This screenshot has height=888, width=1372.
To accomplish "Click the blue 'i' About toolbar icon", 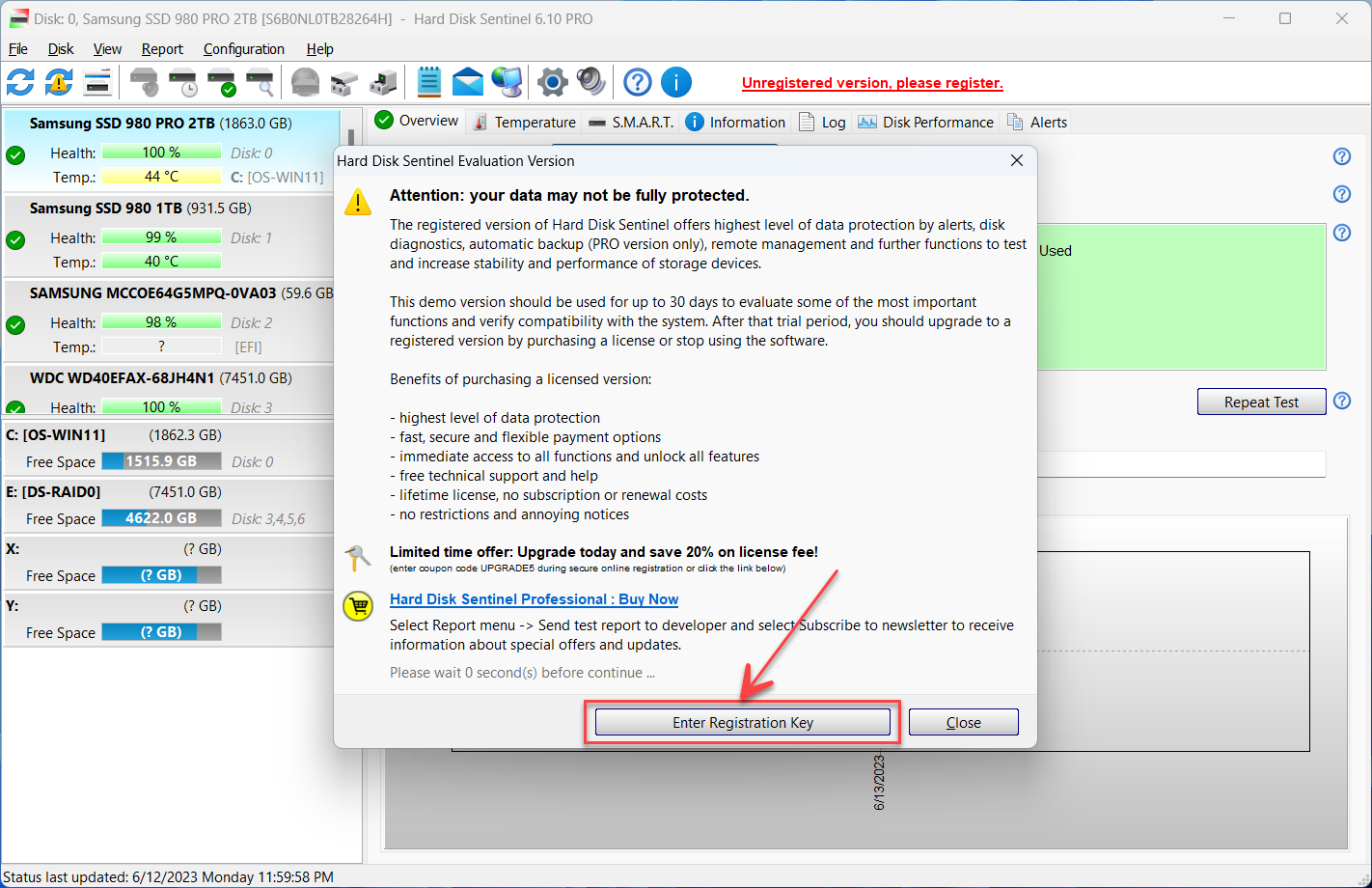I will coord(676,82).
